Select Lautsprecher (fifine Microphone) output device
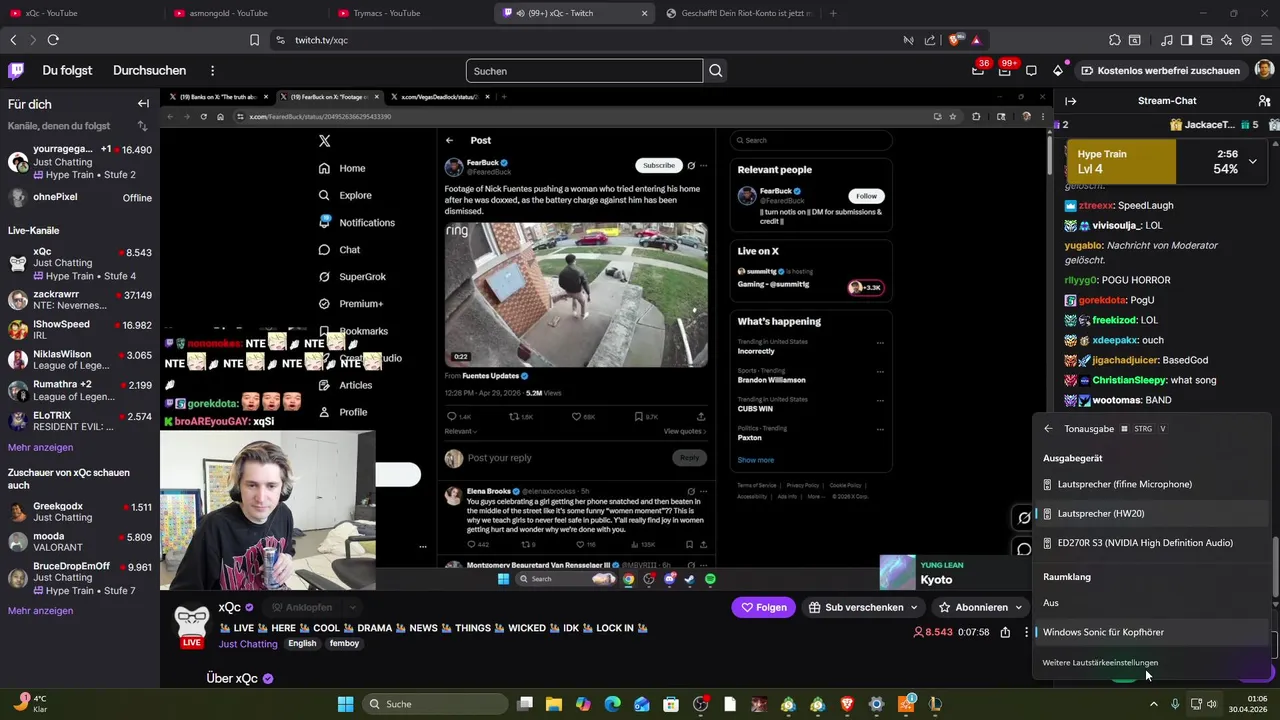The image size is (1280, 720). [x=1152, y=484]
